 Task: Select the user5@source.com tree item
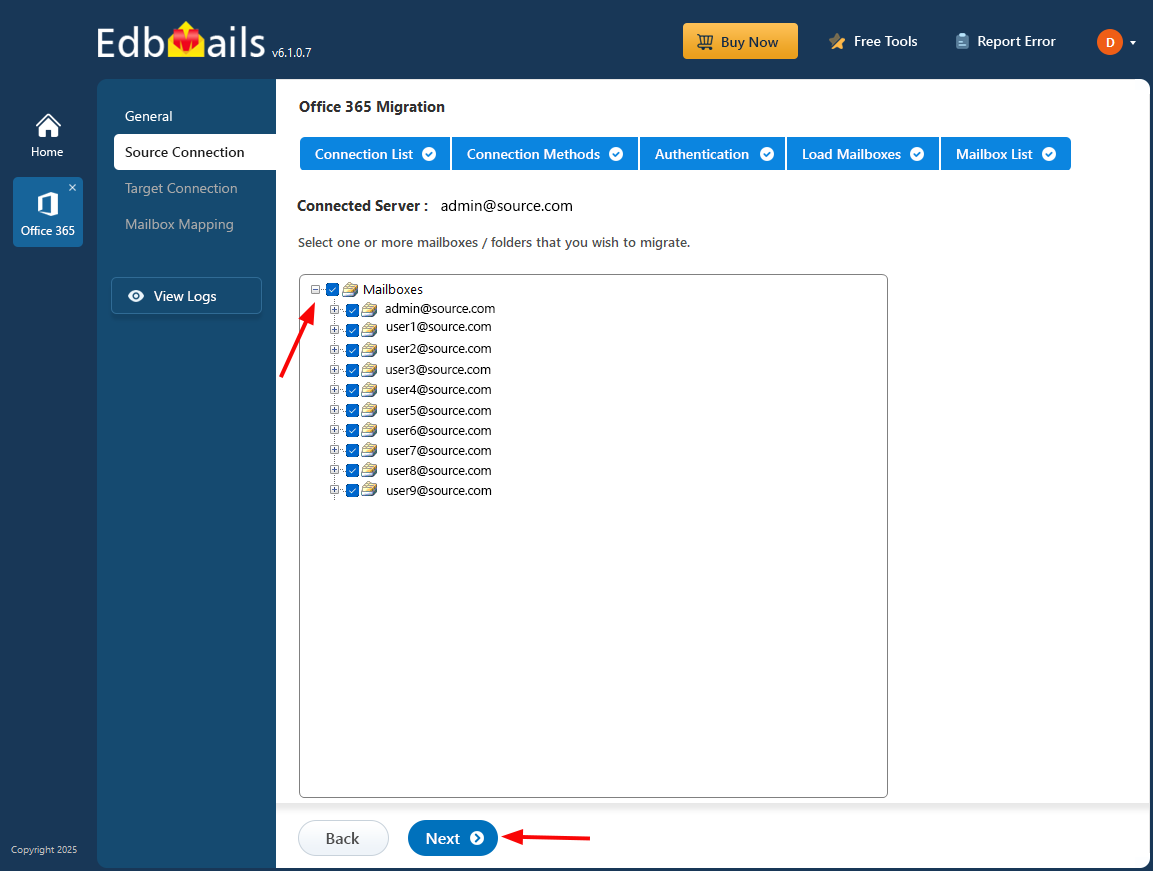[x=438, y=410]
